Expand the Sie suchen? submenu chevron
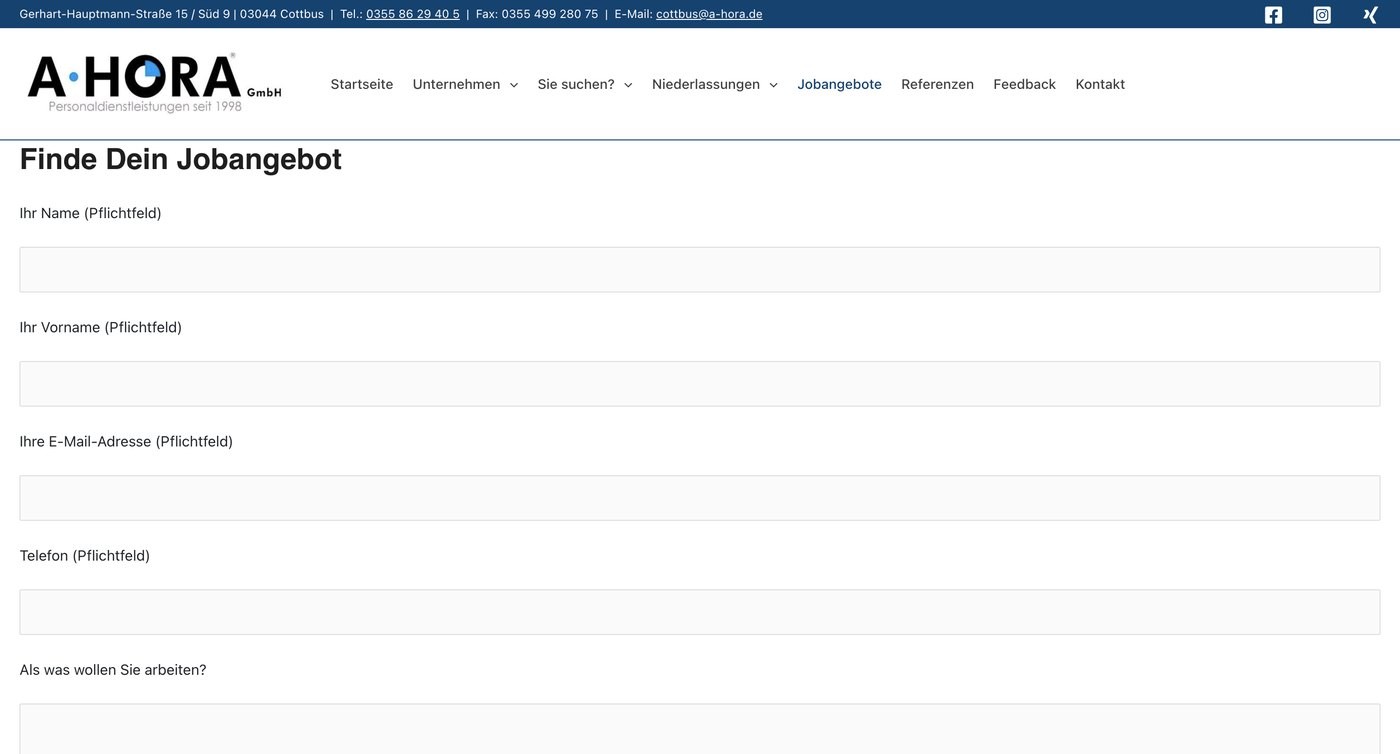Viewport: 1400px width, 754px height. point(628,85)
